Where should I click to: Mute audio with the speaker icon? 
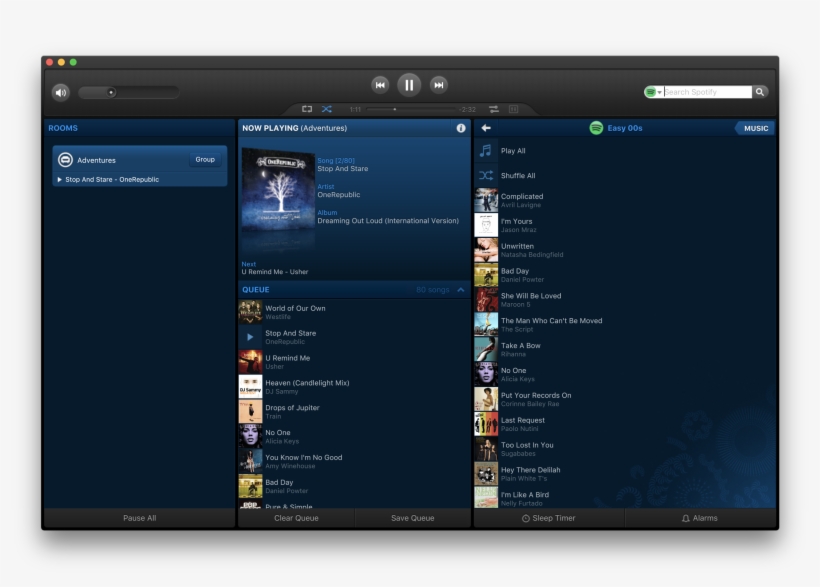tap(61, 91)
